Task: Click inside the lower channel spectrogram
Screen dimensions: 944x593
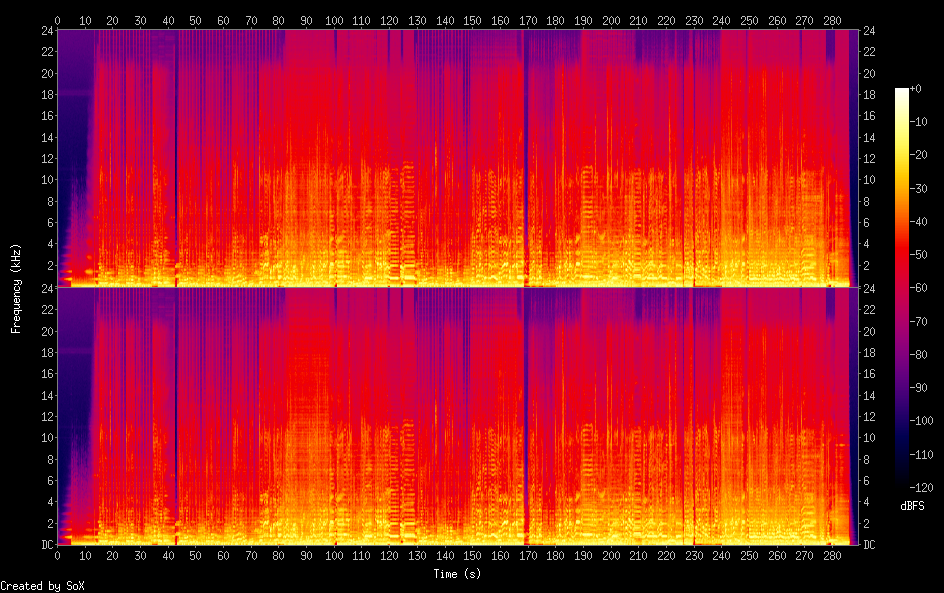Action: coord(458,416)
